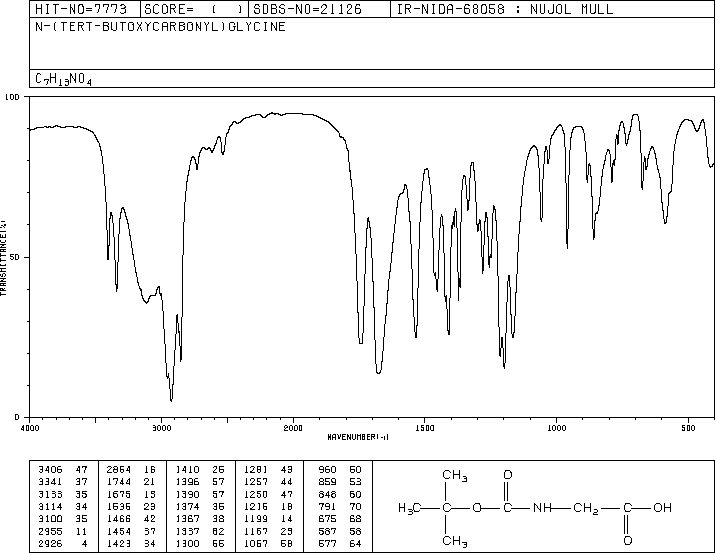Click the 1744 peak value
The height and width of the screenshot is (553, 715).
pyautogui.click(x=119, y=482)
